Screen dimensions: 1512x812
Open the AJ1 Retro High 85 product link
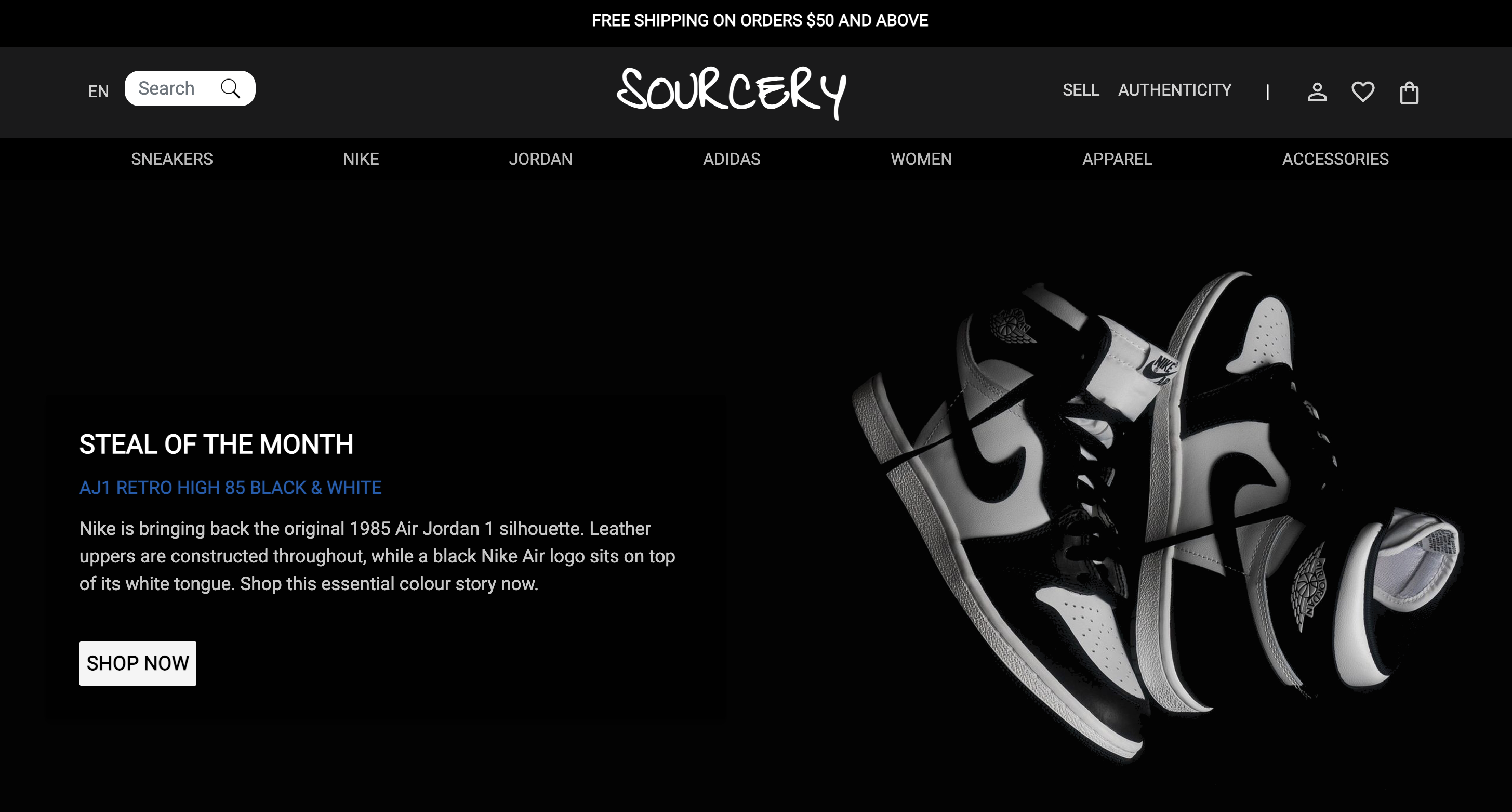coord(231,487)
